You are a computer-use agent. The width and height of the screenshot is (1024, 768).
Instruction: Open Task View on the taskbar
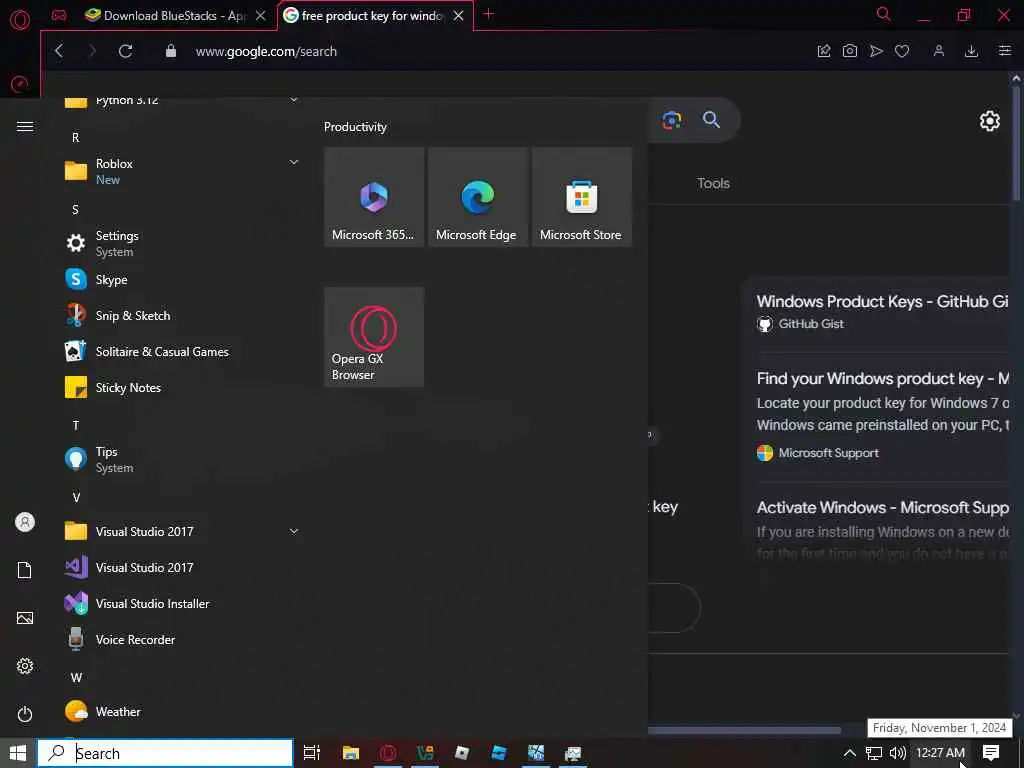coord(312,753)
